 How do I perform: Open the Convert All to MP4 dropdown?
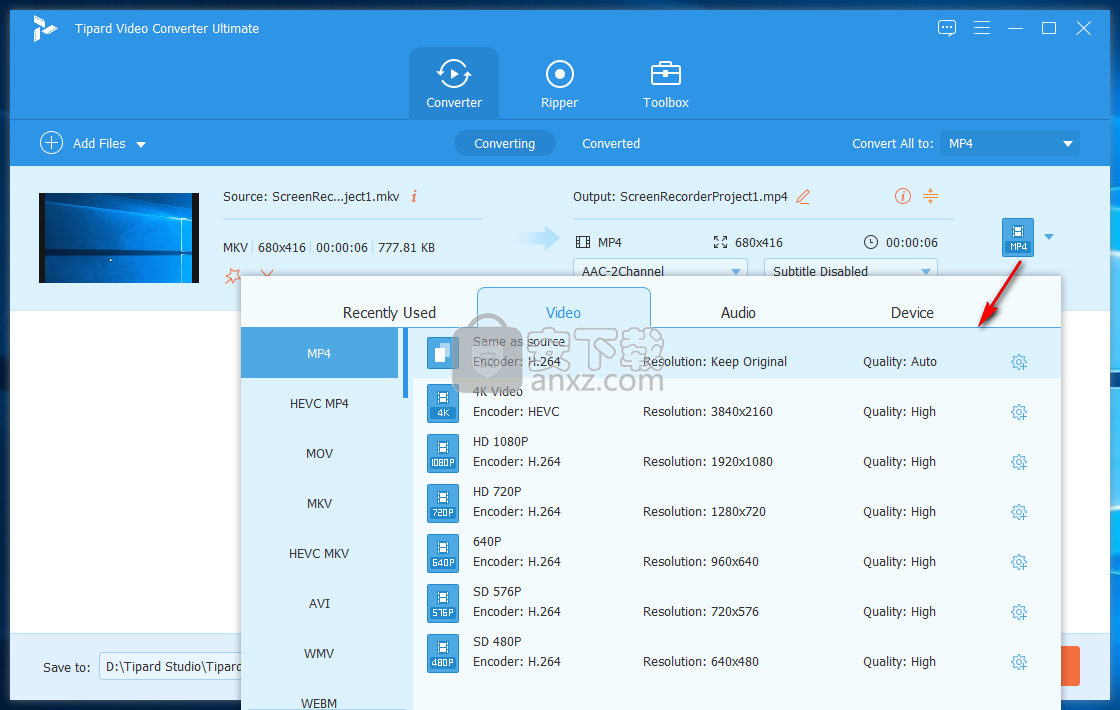tap(1009, 144)
